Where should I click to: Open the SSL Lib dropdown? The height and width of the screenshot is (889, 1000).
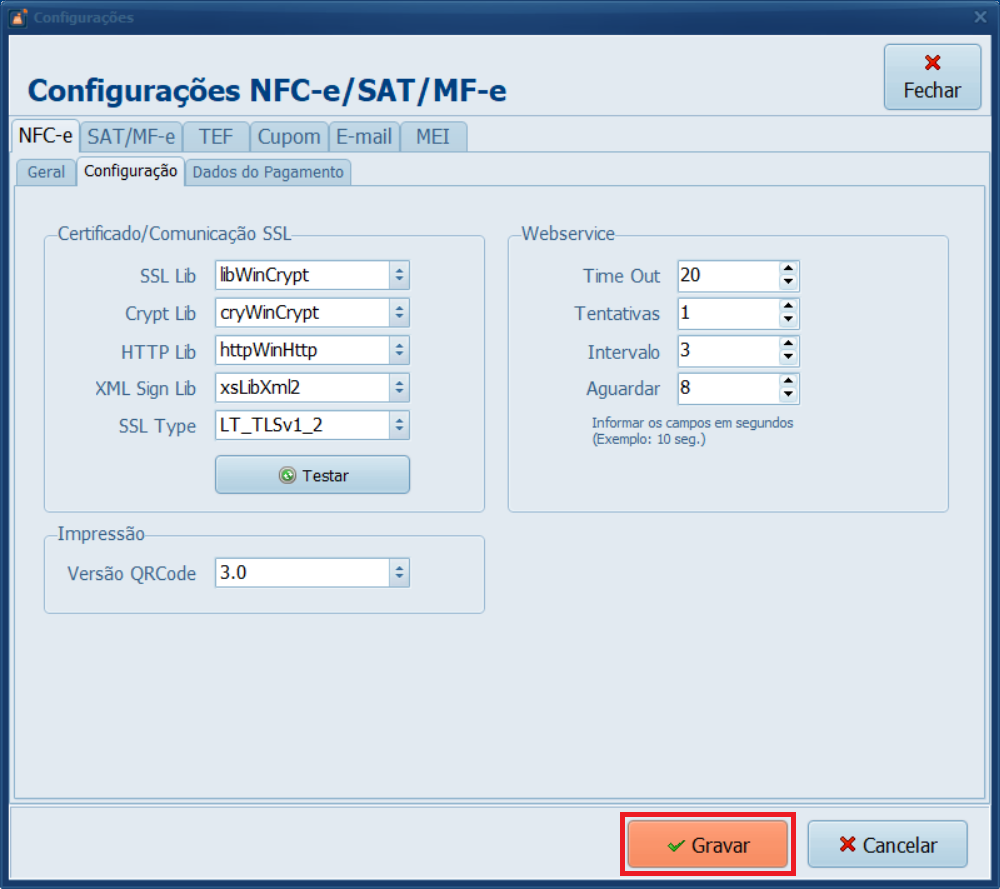point(399,275)
